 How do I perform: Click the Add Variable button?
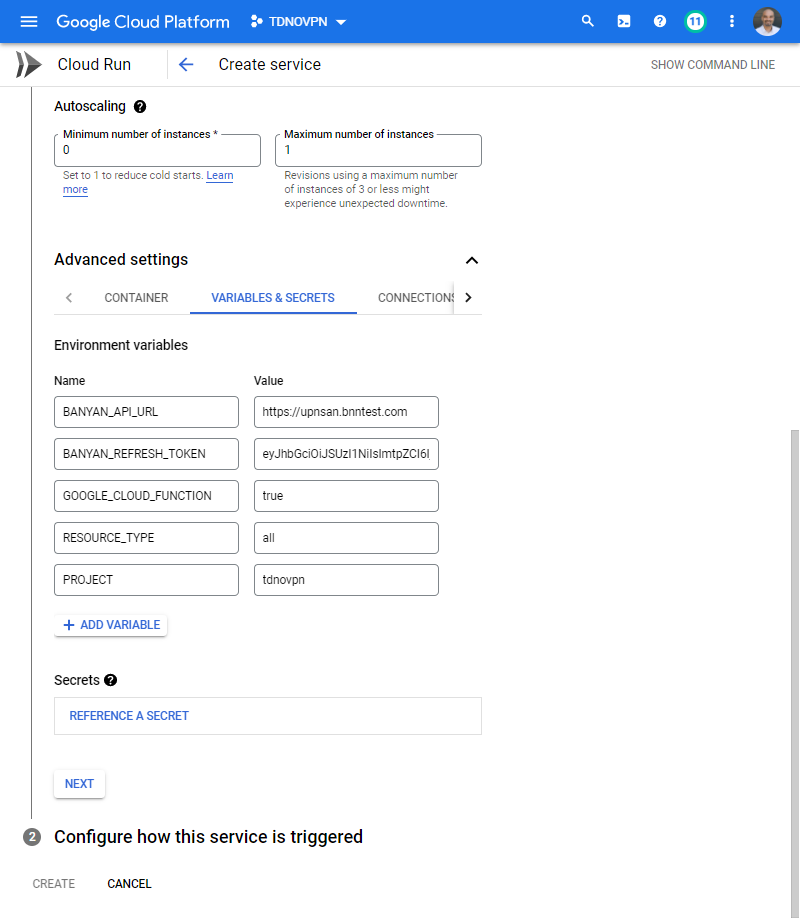pyautogui.click(x=111, y=625)
